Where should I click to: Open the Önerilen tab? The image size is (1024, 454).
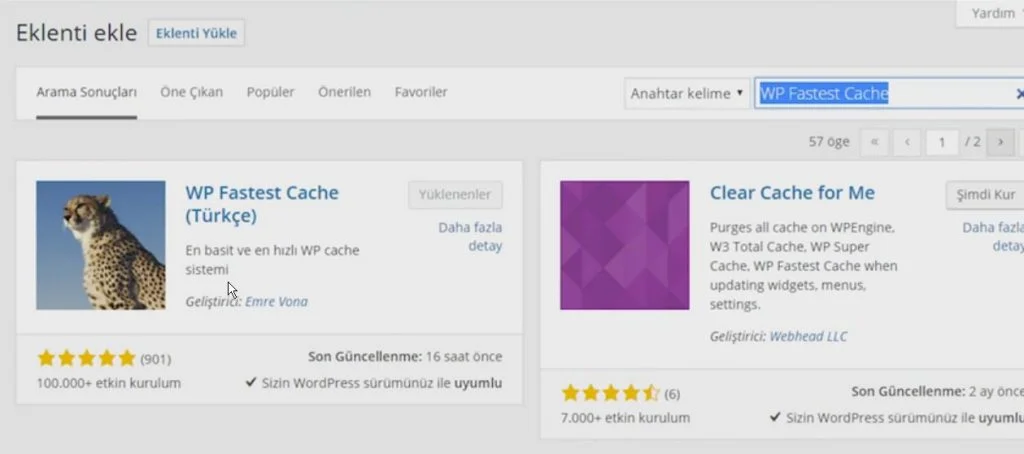[344, 92]
